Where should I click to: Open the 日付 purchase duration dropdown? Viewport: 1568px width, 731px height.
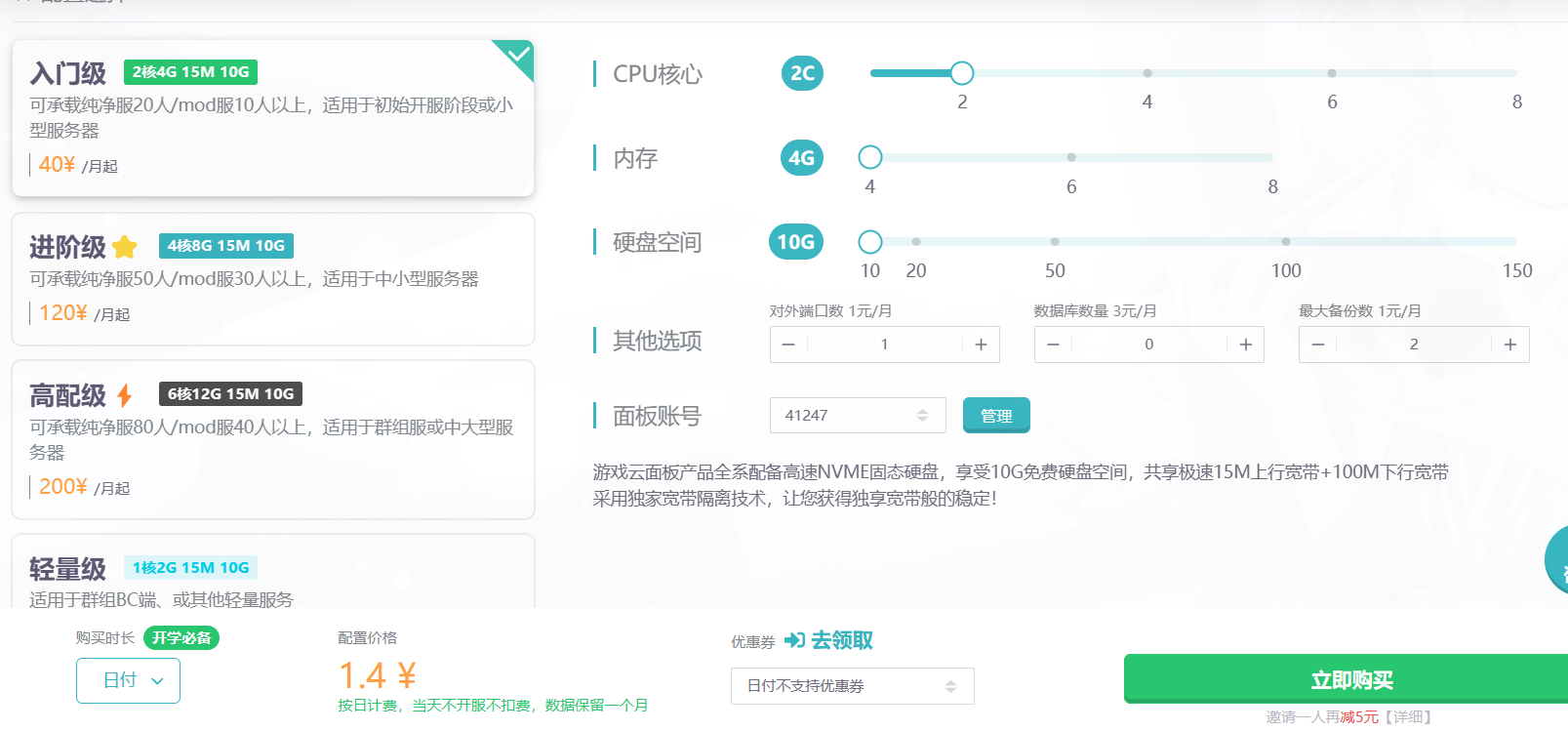coord(128,680)
